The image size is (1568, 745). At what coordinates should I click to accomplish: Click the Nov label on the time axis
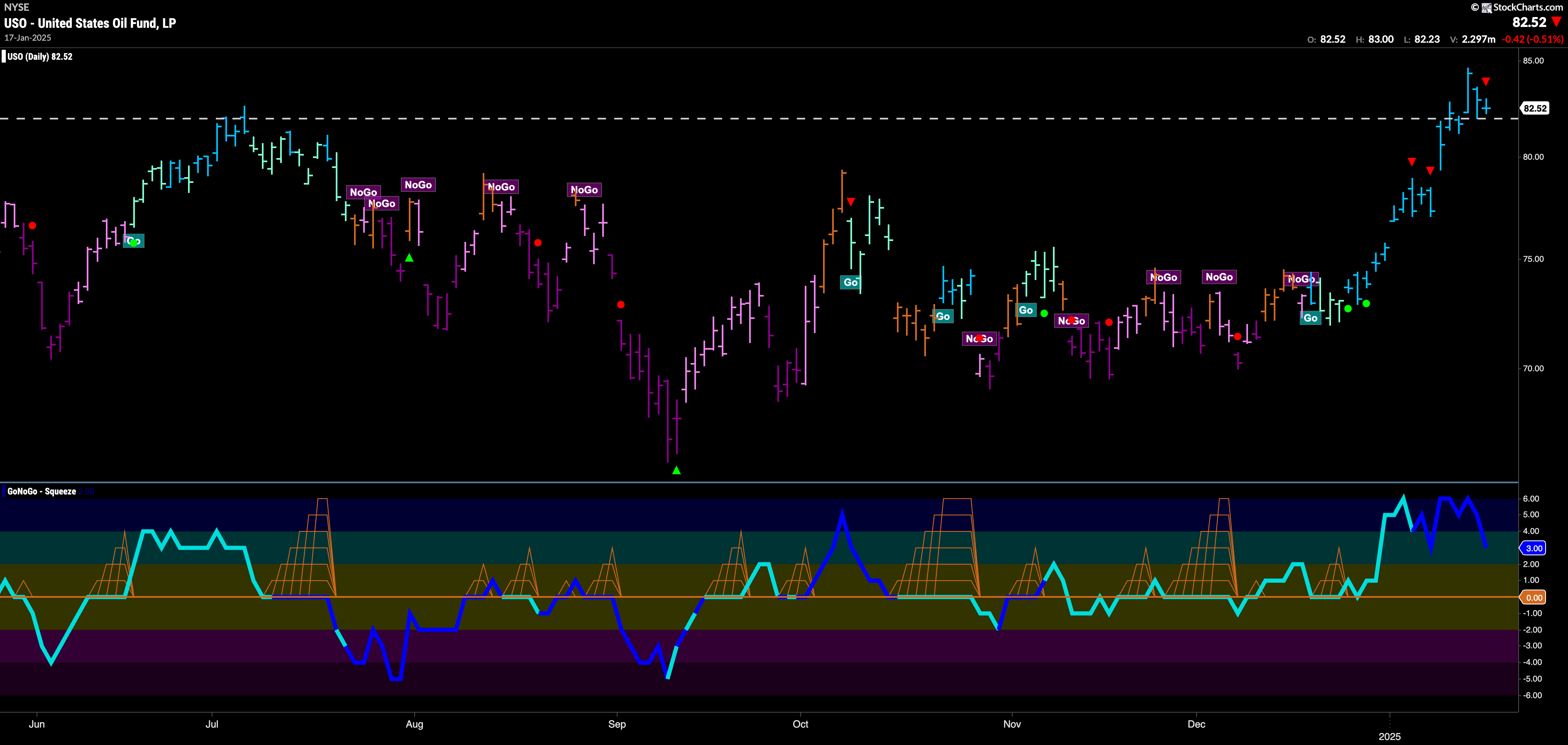pyautogui.click(x=1012, y=724)
